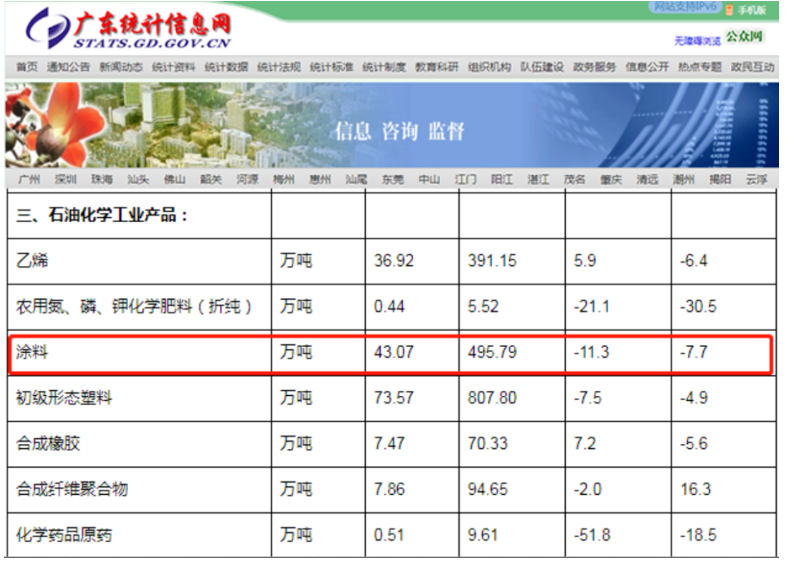
Task: Open the 统计标准 menu item
Action: coord(331,67)
